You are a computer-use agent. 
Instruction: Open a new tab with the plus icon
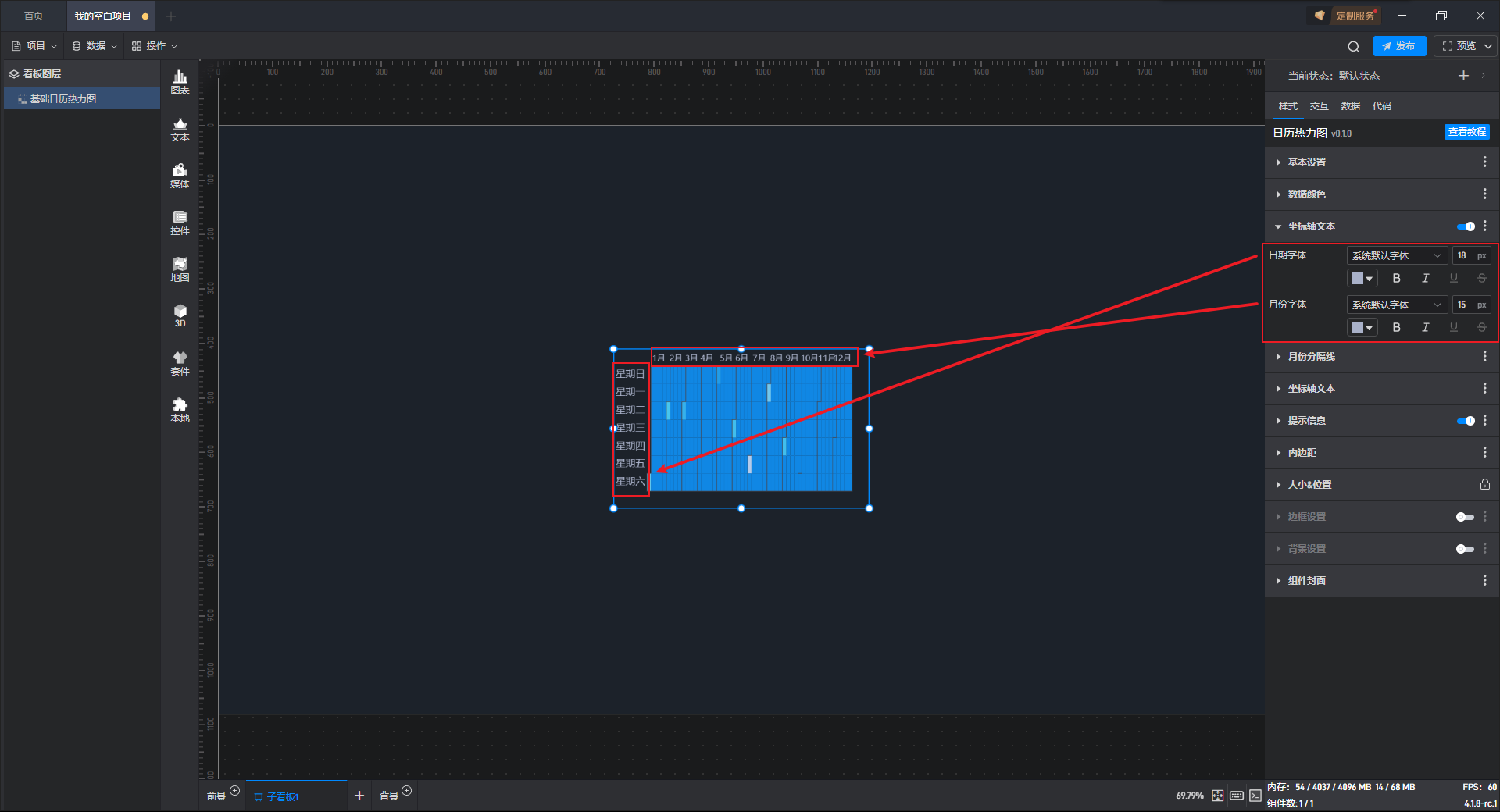171,16
